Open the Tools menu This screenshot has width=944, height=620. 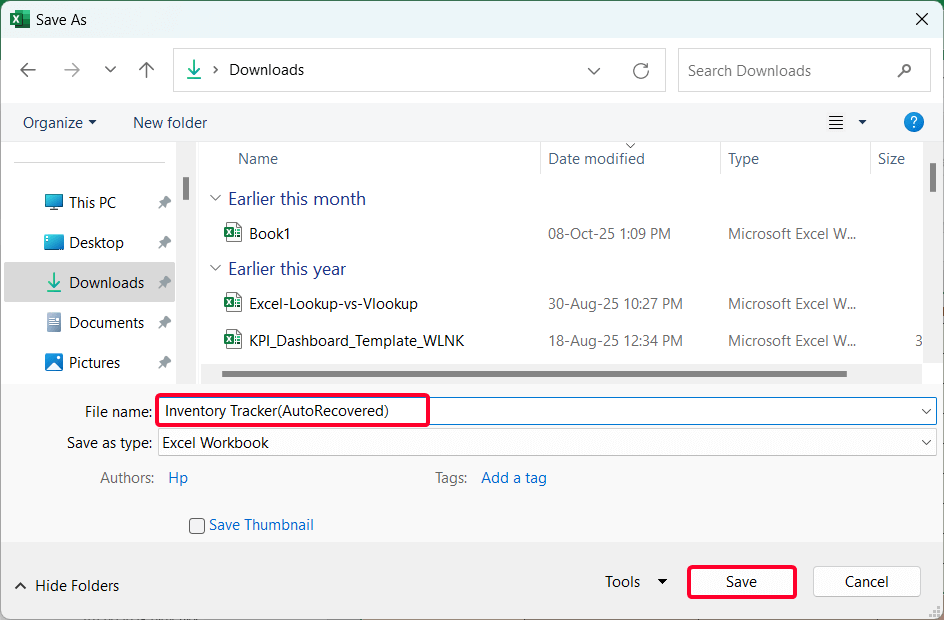pyautogui.click(x=635, y=581)
